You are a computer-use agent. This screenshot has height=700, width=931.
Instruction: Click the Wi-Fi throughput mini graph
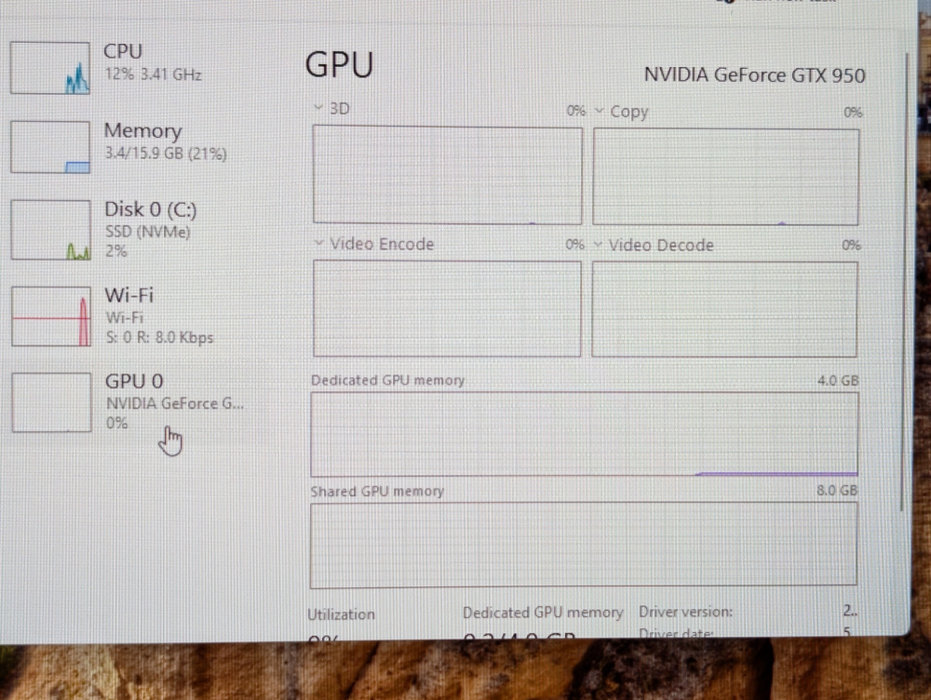50,316
